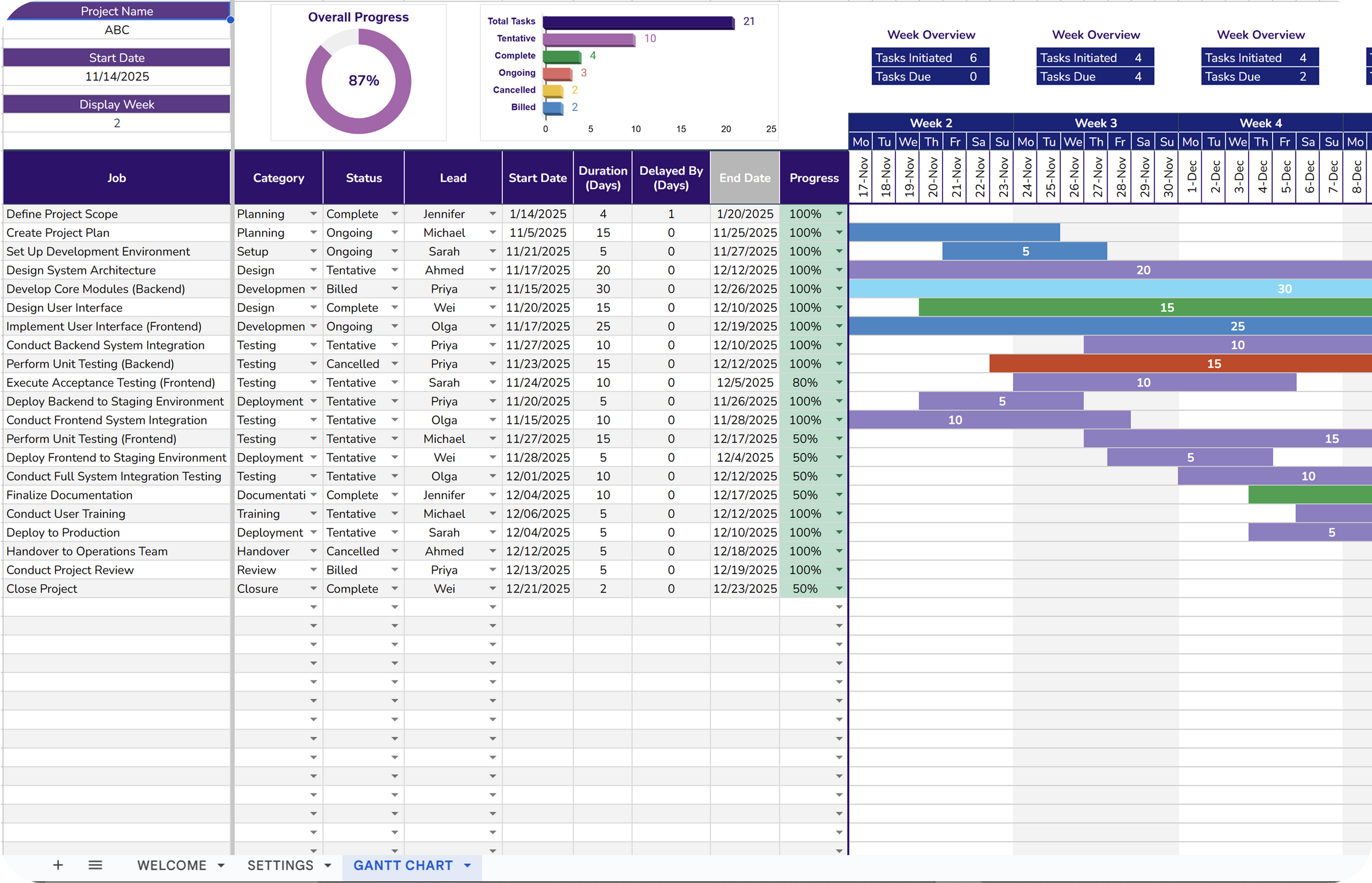Open the WELCOME tab dropdown arrow
Screen dimensions: 1372x883
[x=221, y=865]
